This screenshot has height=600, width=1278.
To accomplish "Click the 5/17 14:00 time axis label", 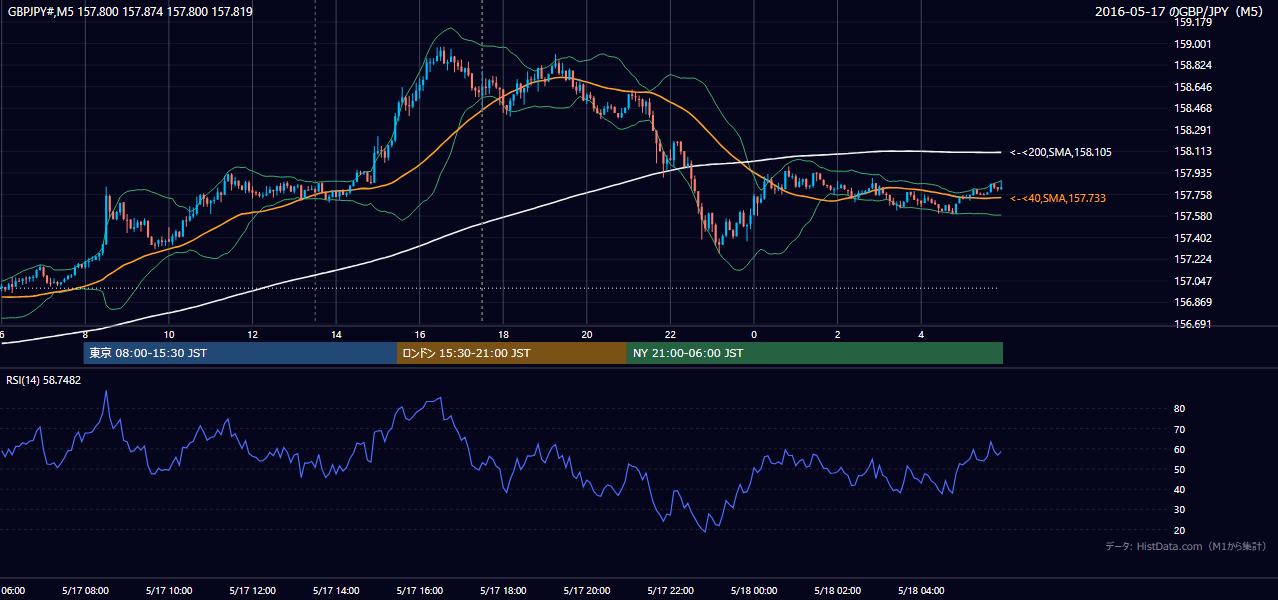I will click(x=336, y=590).
